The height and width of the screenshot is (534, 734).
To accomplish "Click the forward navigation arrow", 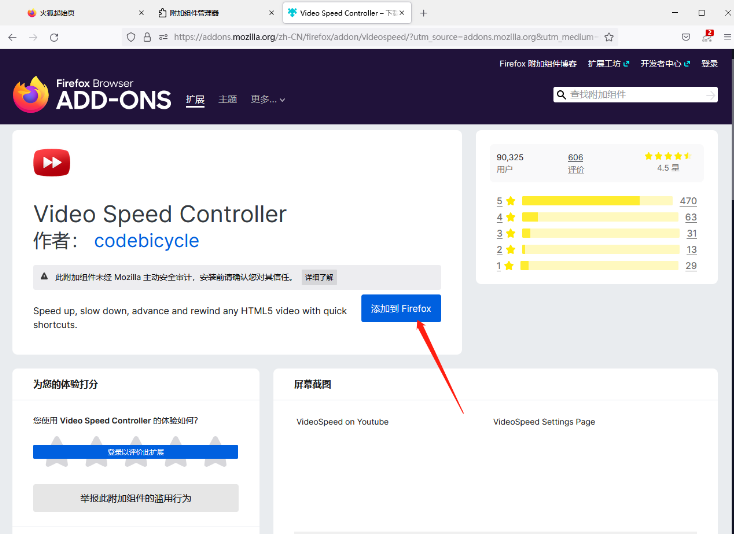I will 33,37.
